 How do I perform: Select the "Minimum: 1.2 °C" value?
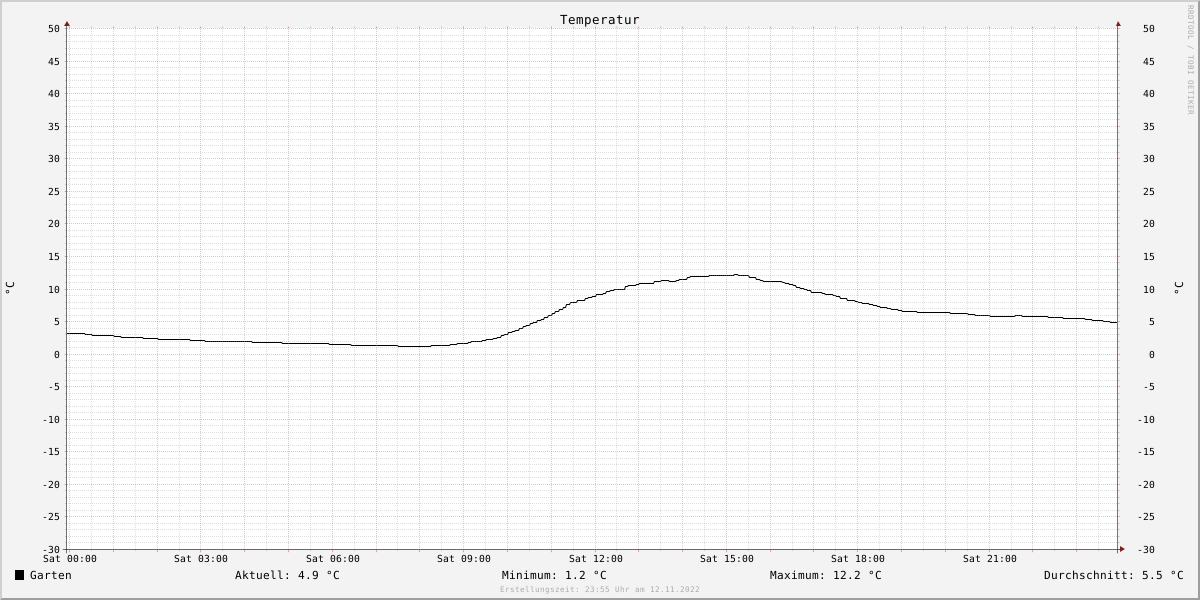click(x=554, y=575)
